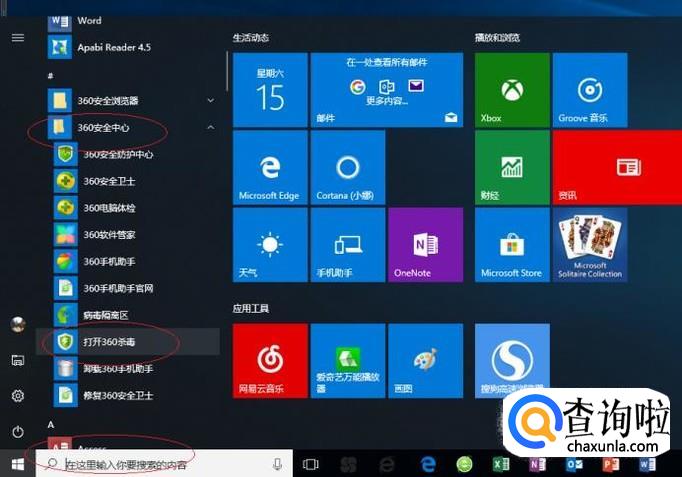Open the user account picture
This screenshot has height=477, width=682.
coord(18,324)
